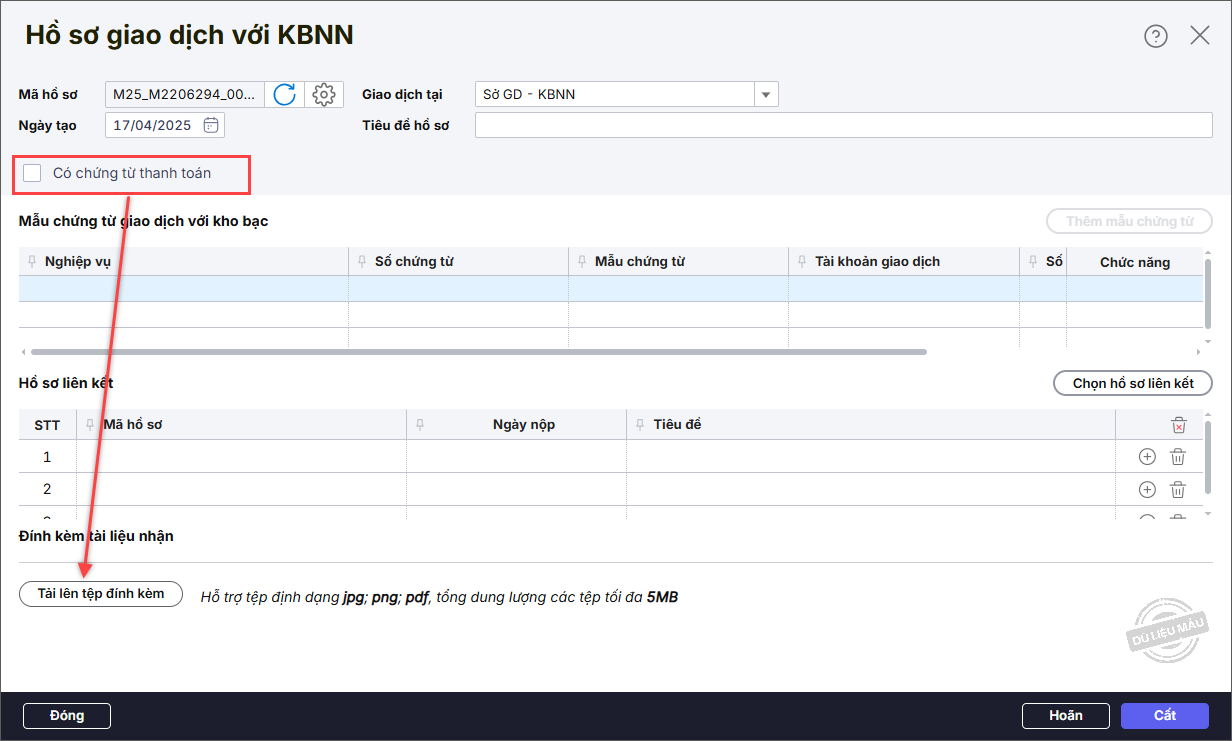
Task: Click the add row icon in row 1
Action: [1147, 457]
